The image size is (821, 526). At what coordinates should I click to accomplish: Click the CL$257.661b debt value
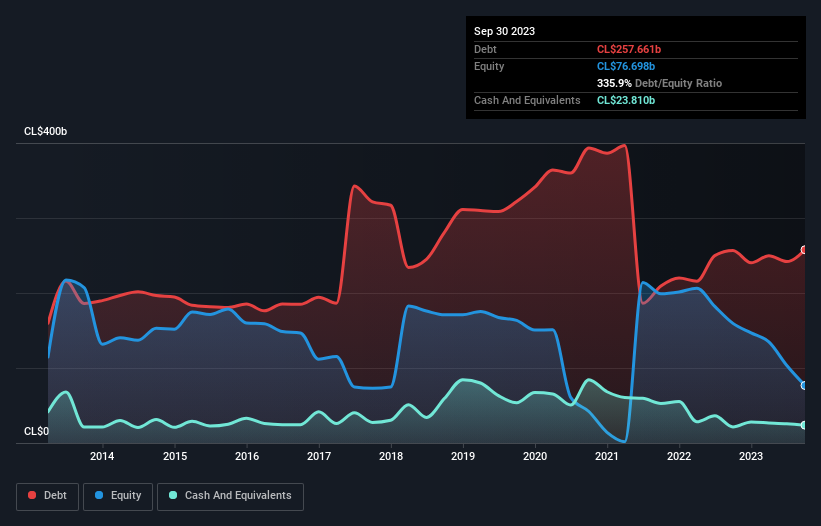[629, 49]
